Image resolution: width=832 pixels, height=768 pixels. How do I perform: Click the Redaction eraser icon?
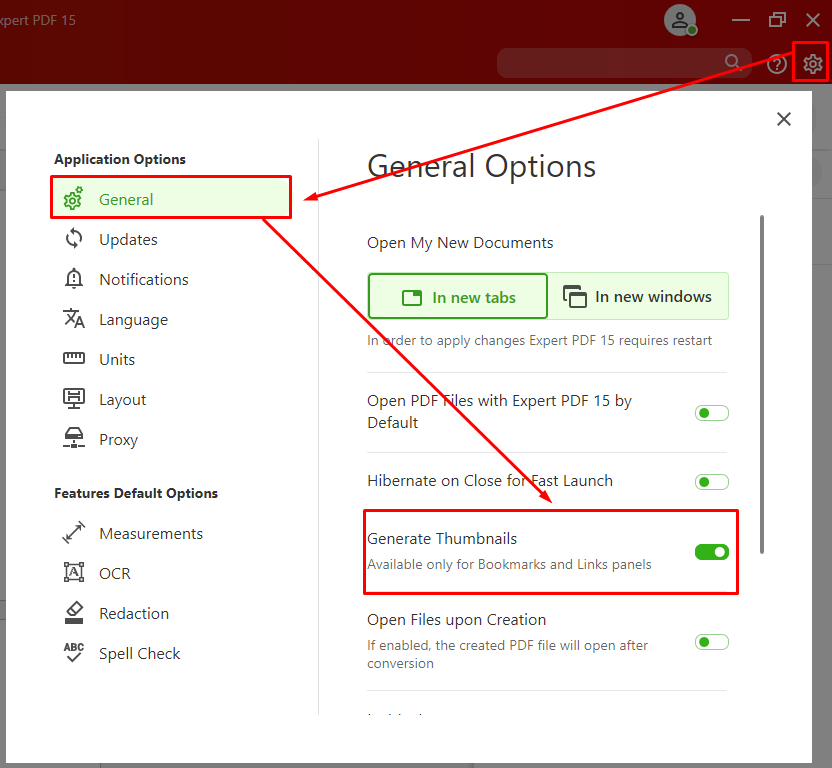[74, 612]
